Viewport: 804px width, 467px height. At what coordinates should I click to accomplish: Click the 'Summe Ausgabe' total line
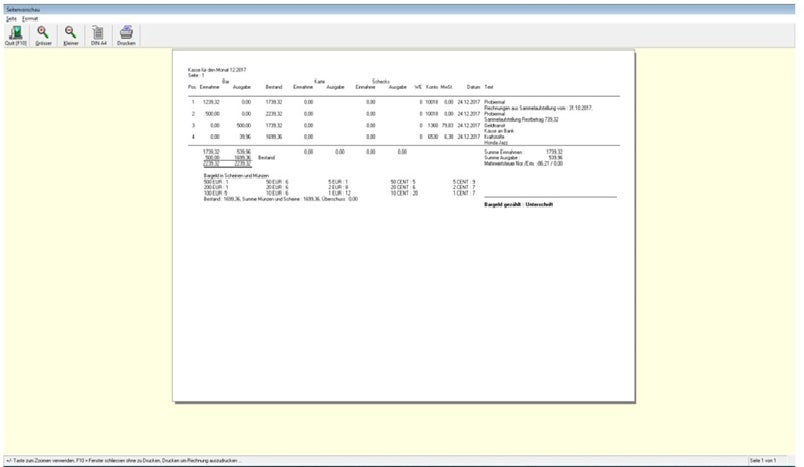(524, 158)
